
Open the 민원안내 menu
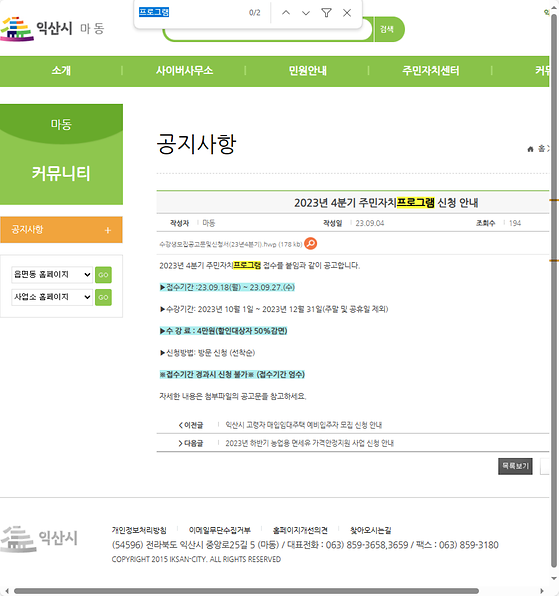307,71
